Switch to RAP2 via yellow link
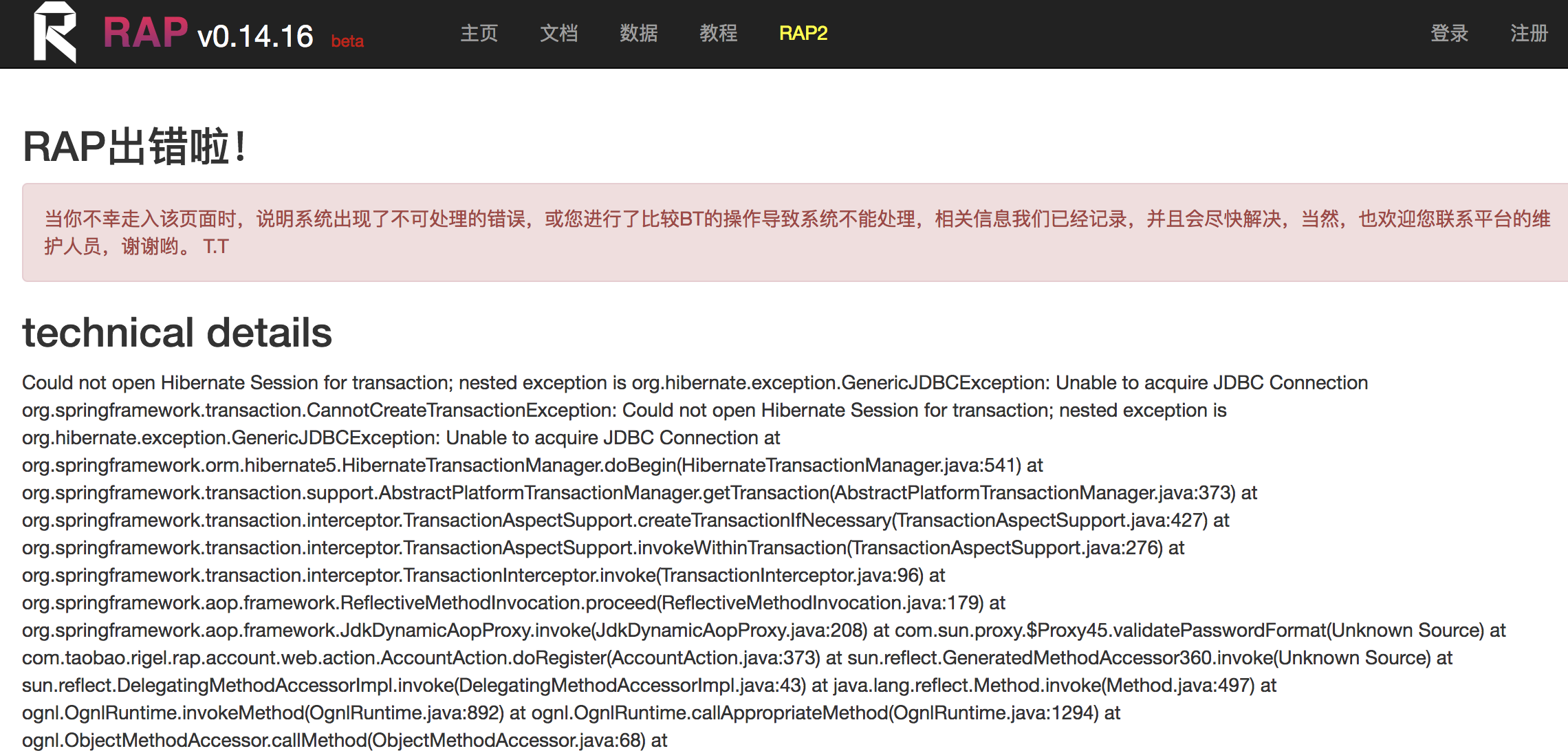 pyautogui.click(x=803, y=33)
